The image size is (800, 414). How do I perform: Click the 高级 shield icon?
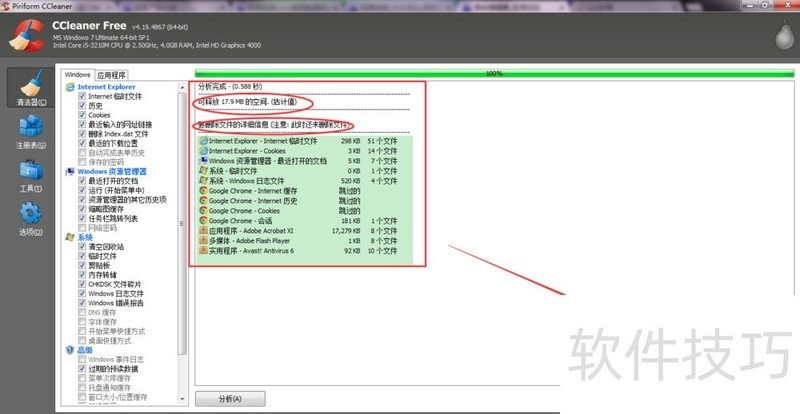(x=70, y=350)
